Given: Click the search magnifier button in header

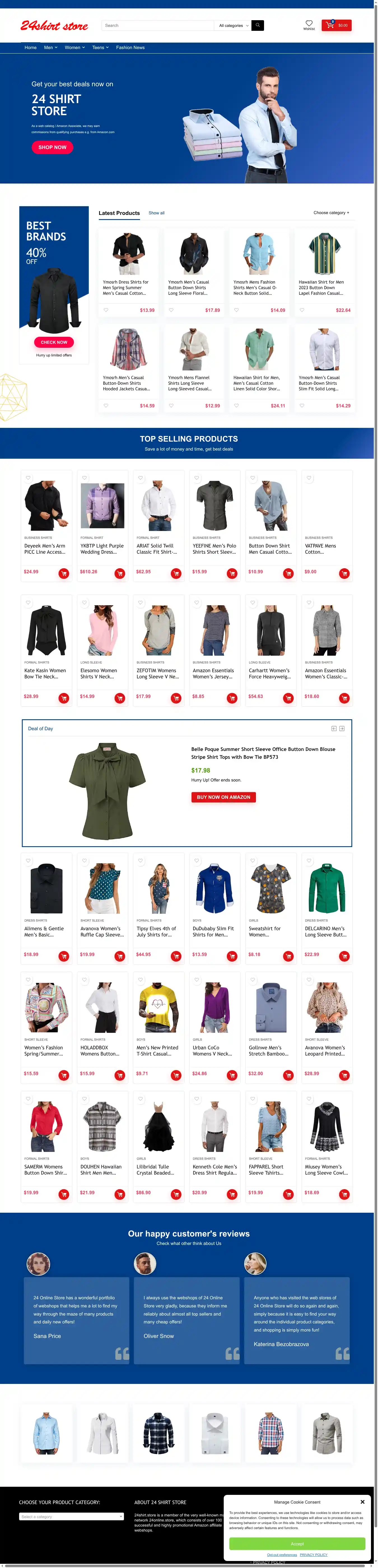Looking at the screenshot, I should point(258,25).
